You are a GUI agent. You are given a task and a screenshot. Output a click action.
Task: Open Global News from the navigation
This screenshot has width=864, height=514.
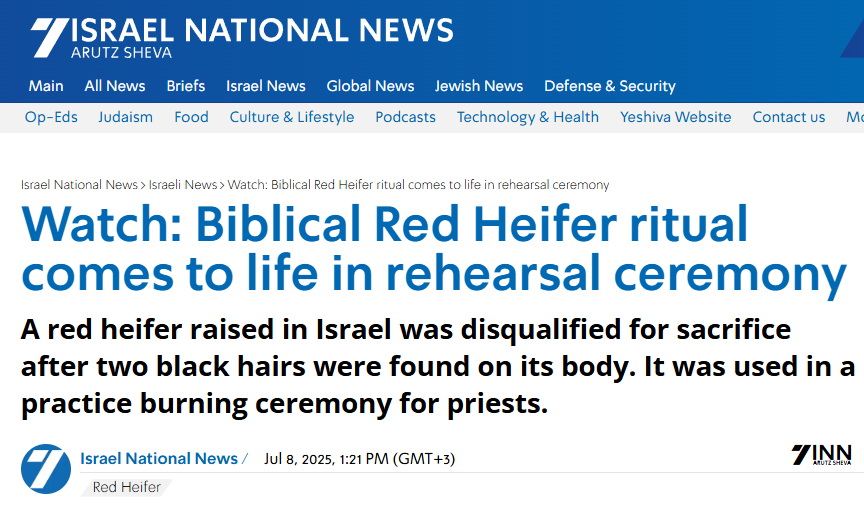point(370,86)
